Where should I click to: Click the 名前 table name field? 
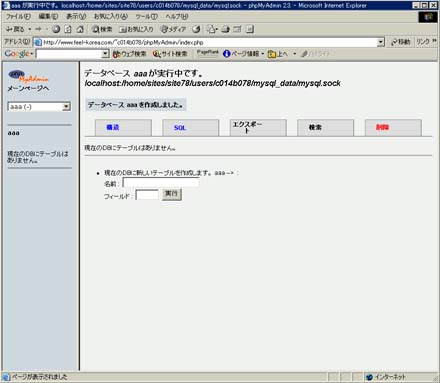point(161,183)
